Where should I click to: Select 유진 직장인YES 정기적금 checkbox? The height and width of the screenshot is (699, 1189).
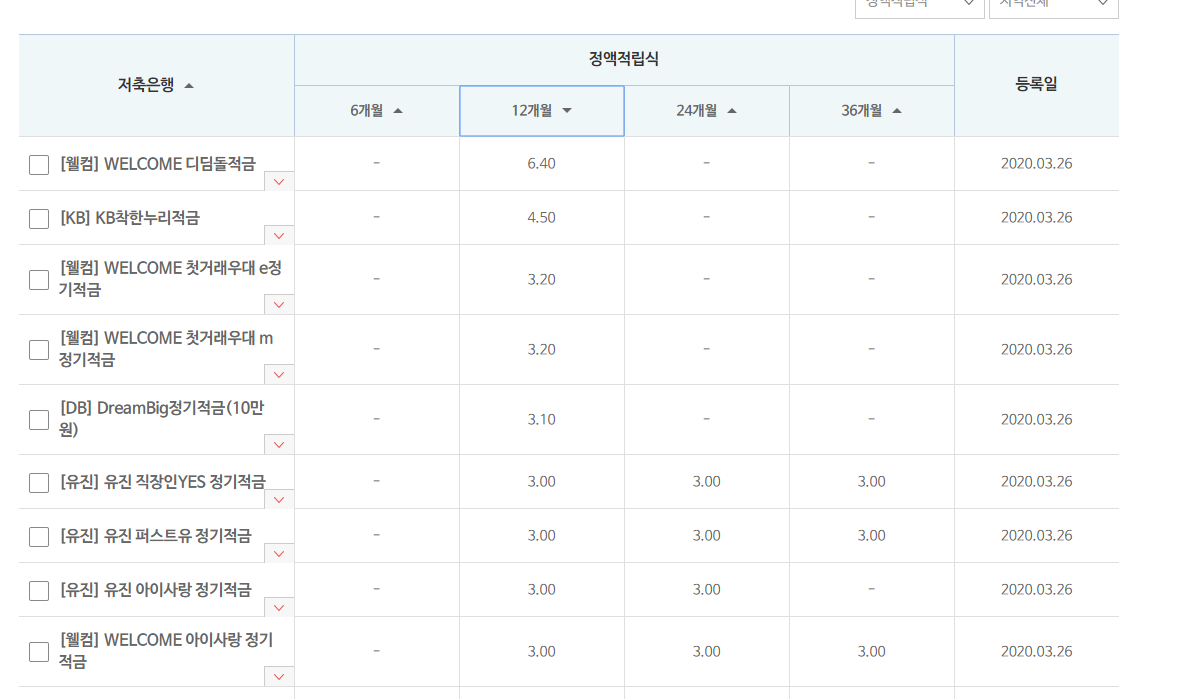pyautogui.click(x=39, y=483)
